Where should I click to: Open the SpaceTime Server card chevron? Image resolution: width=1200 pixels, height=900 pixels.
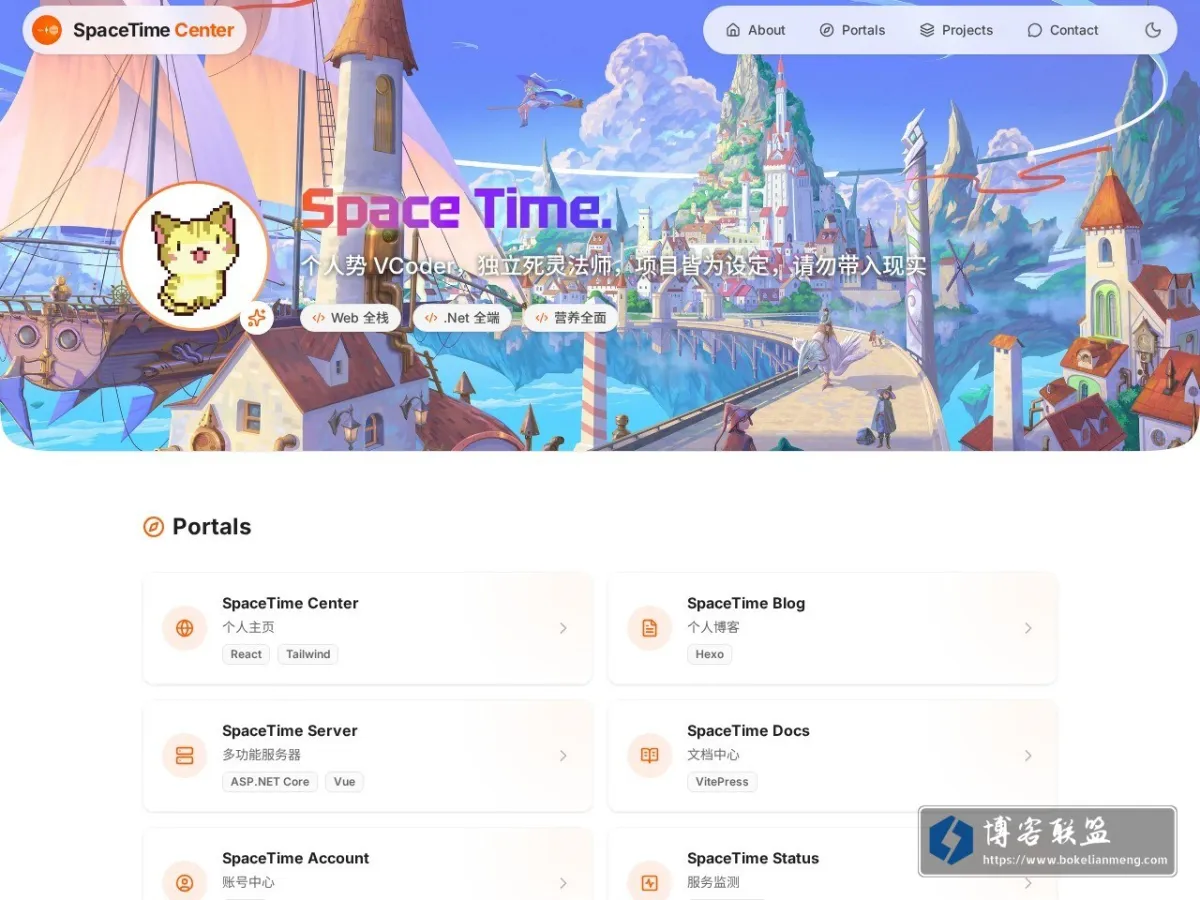563,756
